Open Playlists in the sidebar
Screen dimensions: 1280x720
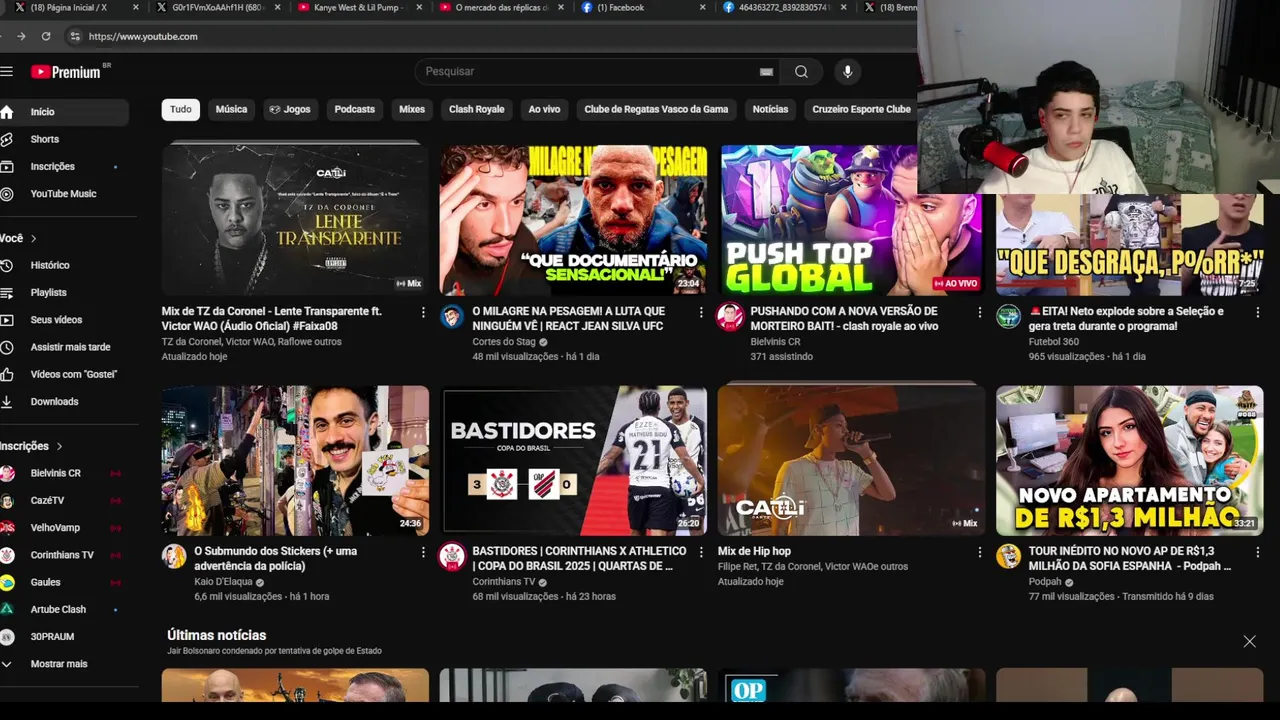[x=64, y=292]
